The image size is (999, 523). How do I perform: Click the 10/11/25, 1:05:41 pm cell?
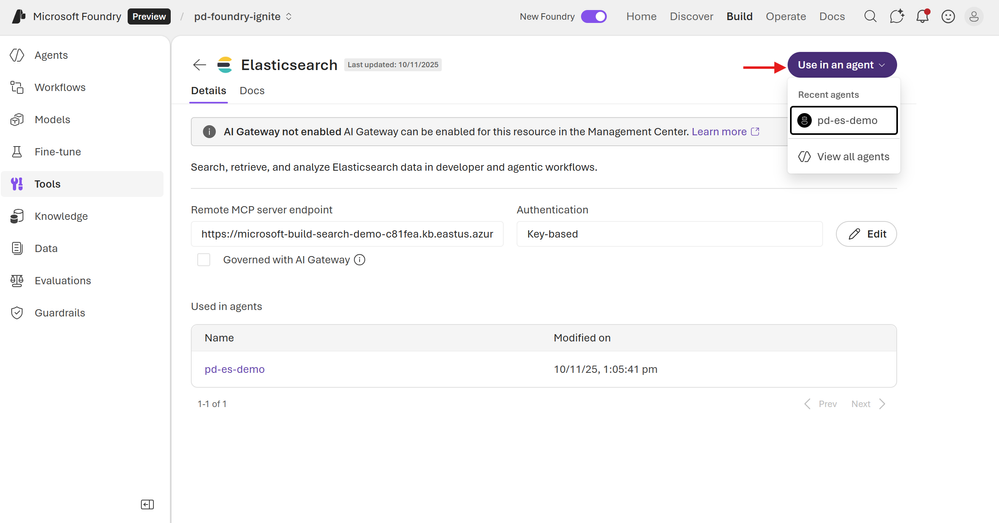tap(605, 369)
